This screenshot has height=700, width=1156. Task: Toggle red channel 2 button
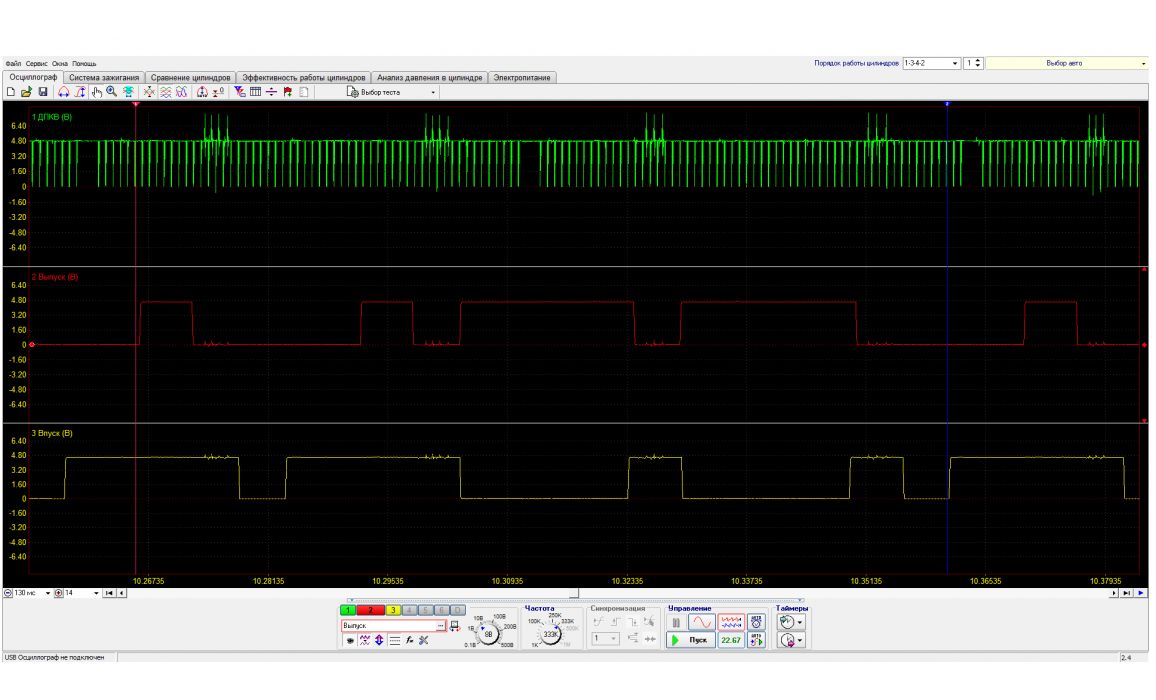click(x=370, y=610)
